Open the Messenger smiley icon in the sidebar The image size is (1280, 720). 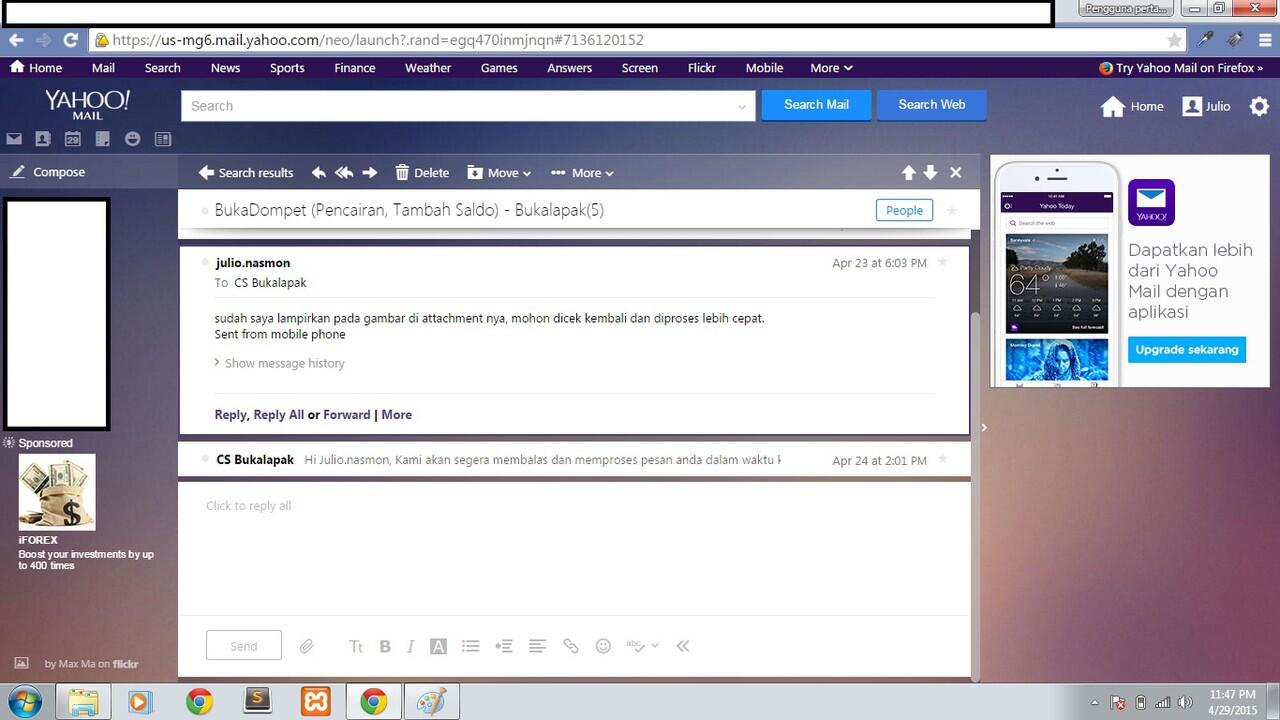(133, 139)
